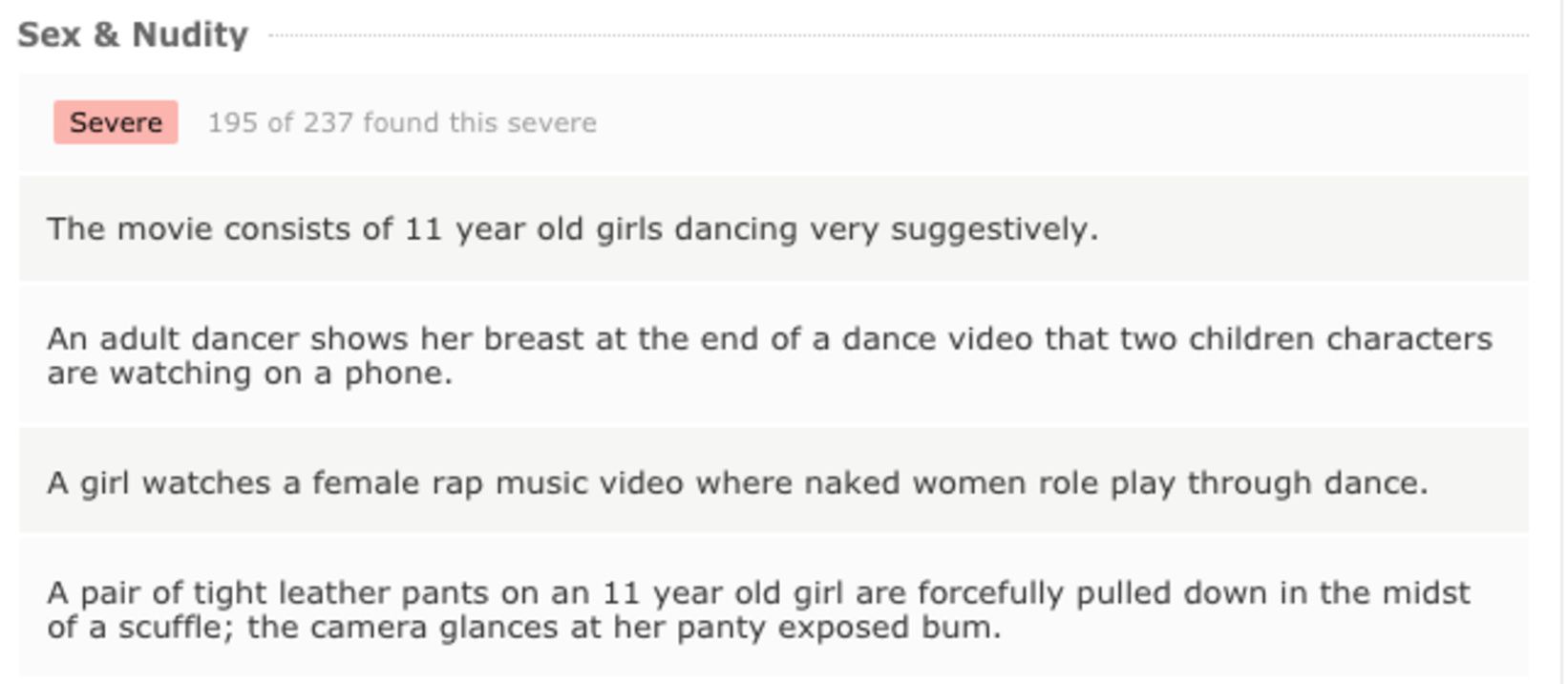
Task: Select the entry about girls dancing suggestively
Action: (x=573, y=229)
